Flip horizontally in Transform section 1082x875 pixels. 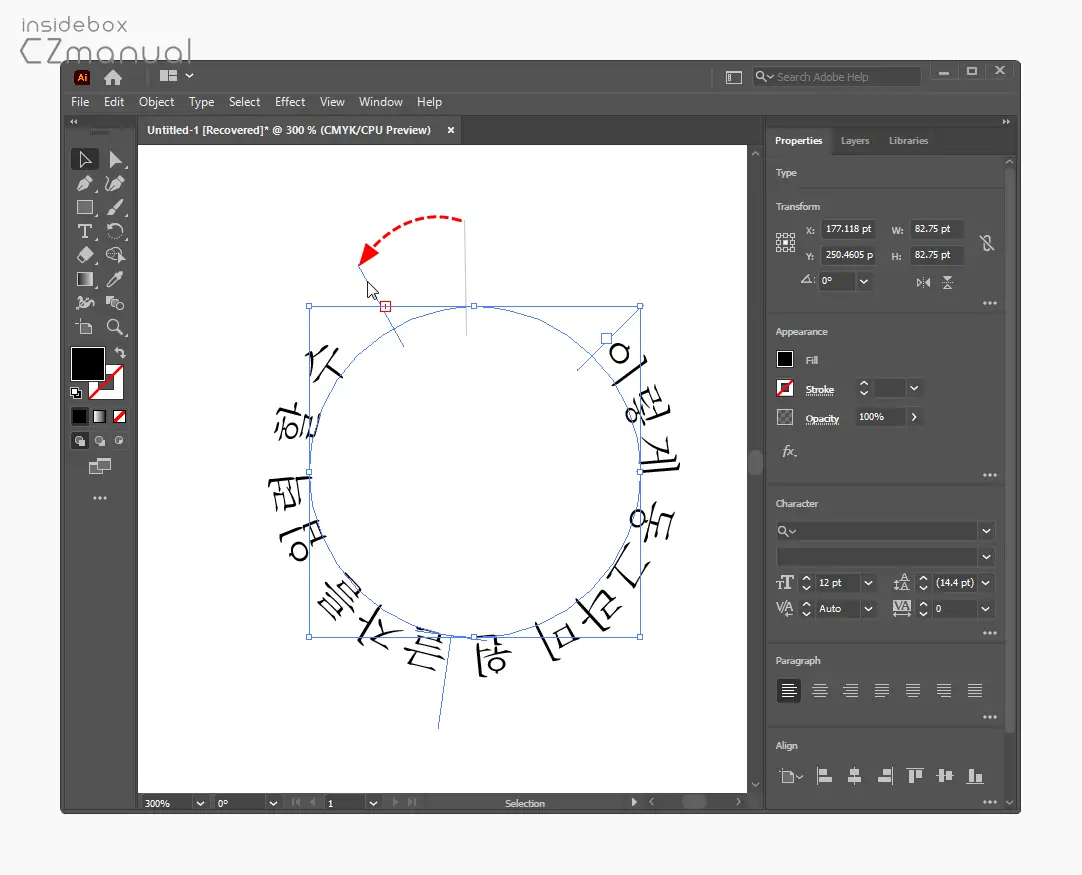(x=923, y=282)
